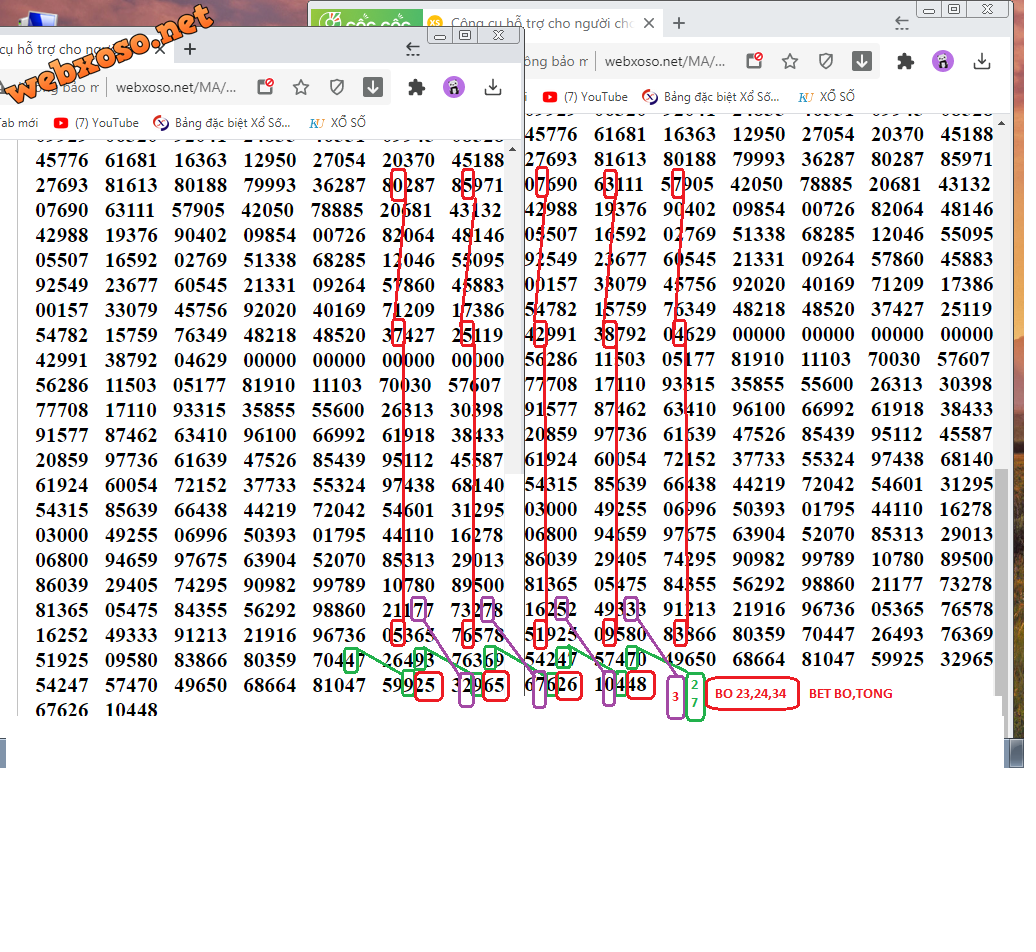Open the Bảng đặc biệt Xổ Số bookmark in the left window

(x=222, y=123)
